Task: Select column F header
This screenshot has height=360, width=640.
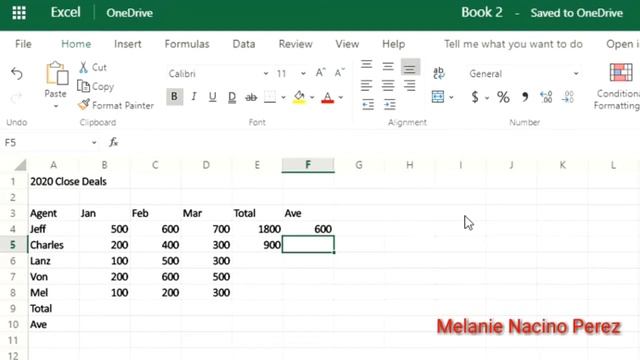Action: 308,165
